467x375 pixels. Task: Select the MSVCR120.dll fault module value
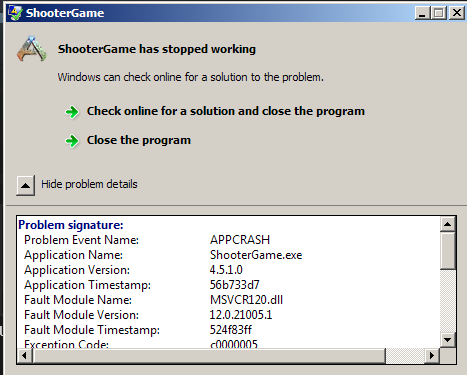246,300
